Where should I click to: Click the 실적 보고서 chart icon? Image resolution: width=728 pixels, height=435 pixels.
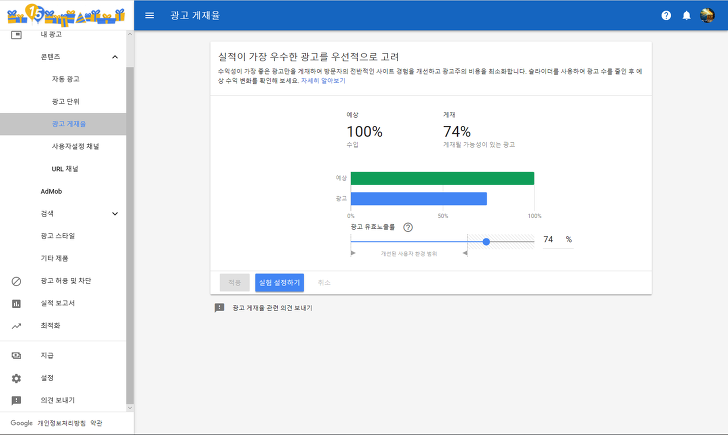click(16, 304)
